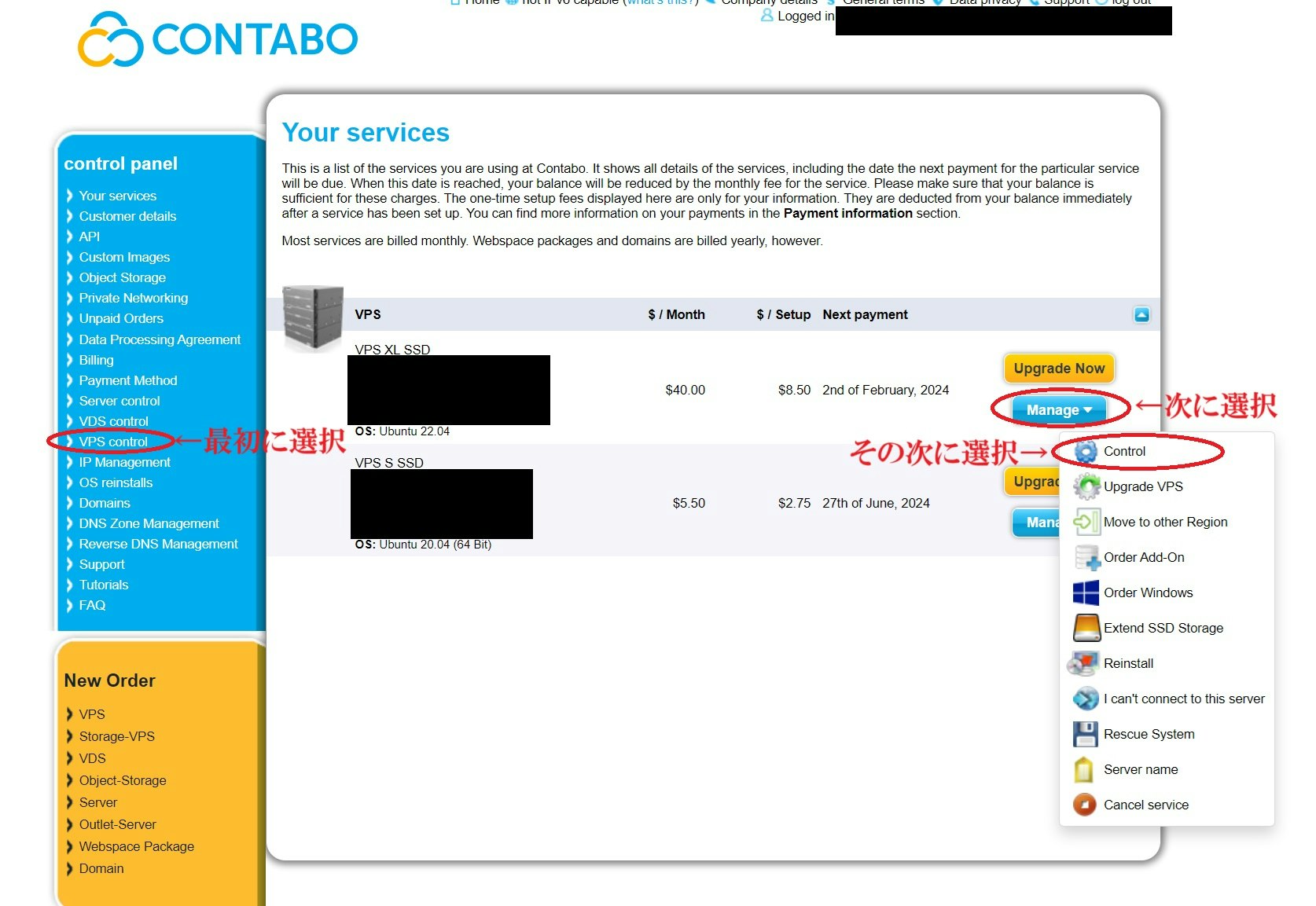The height and width of the screenshot is (906, 1316).
Task: Open the API sidebar link
Action: (89, 237)
